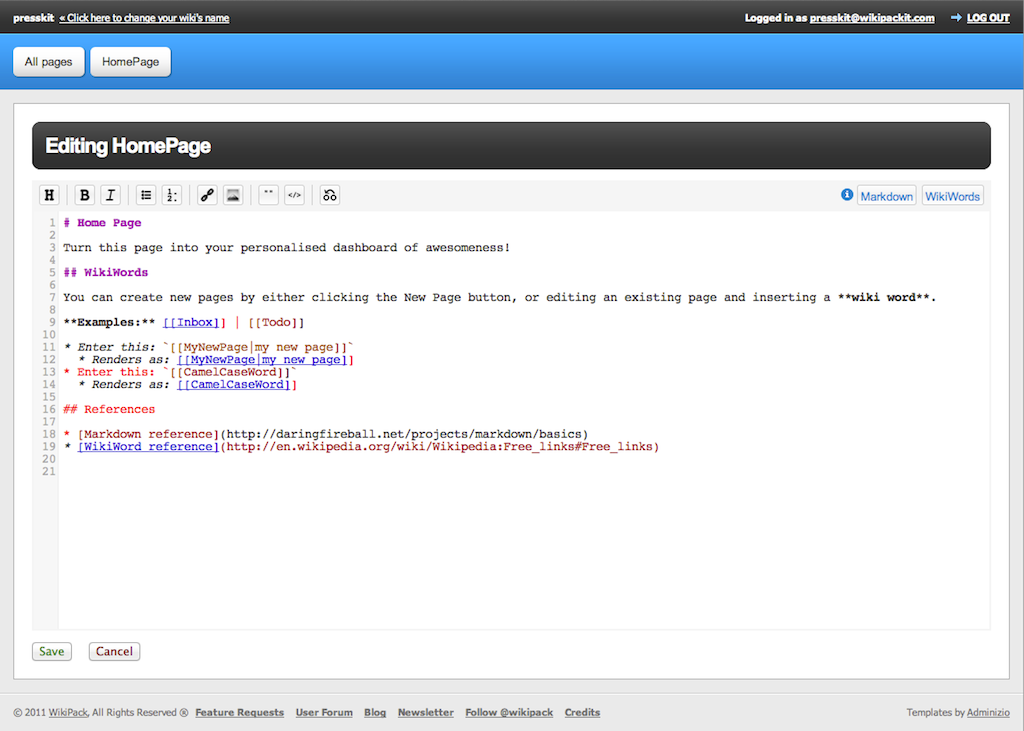The image size is (1024, 731).
Task: Insert an image using the picture icon
Action: click(x=233, y=195)
